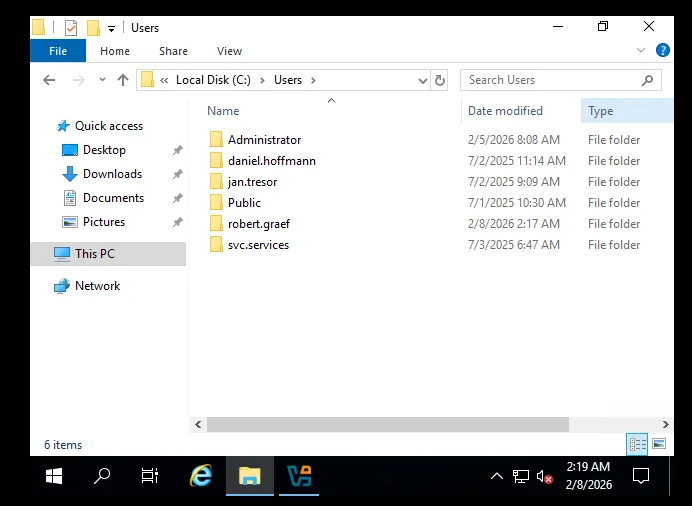This screenshot has height=506, width=692.
Task: Open the File menu
Action: point(58,51)
